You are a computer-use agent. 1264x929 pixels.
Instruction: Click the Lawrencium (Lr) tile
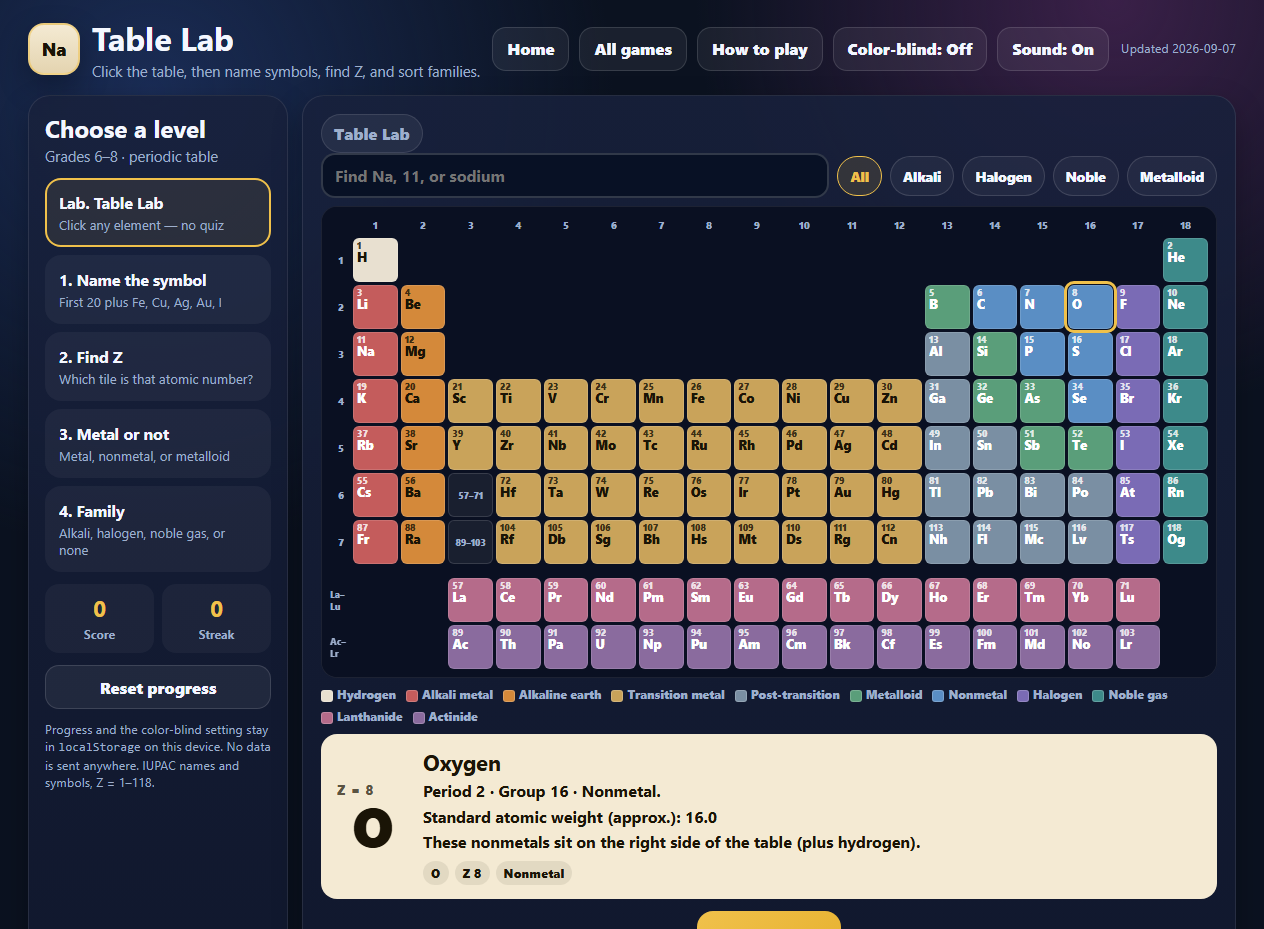[1138, 647]
